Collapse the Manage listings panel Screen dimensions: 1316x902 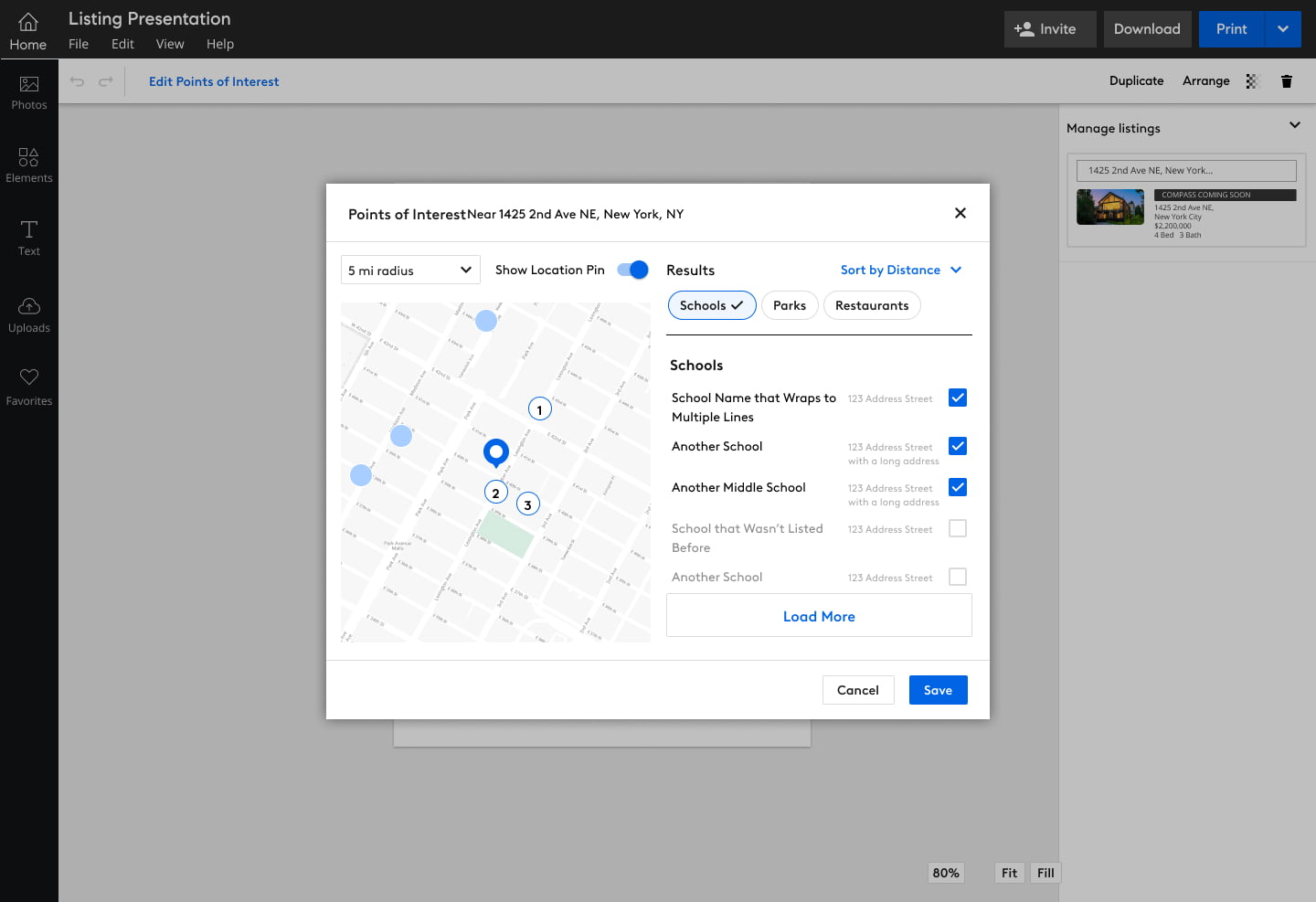pyautogui.click(x=1294, y=125)
